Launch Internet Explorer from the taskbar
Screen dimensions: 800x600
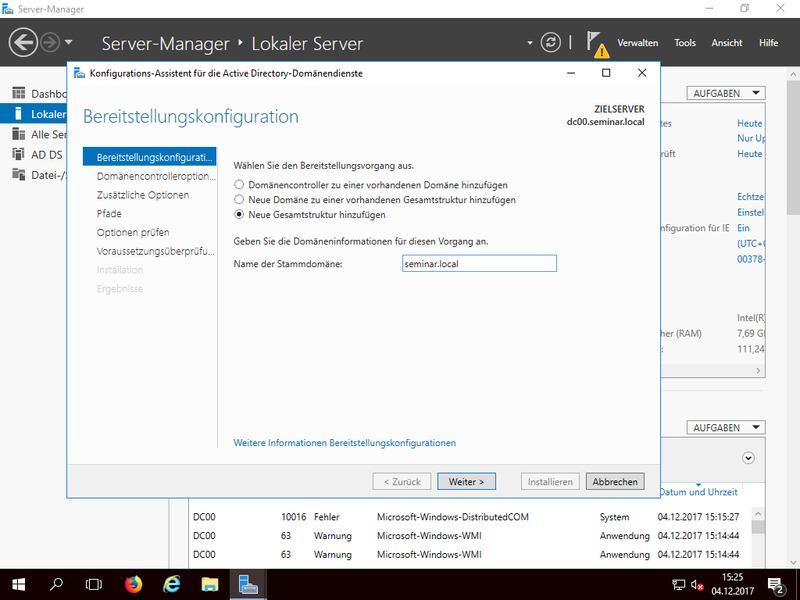tap(172, 583)
